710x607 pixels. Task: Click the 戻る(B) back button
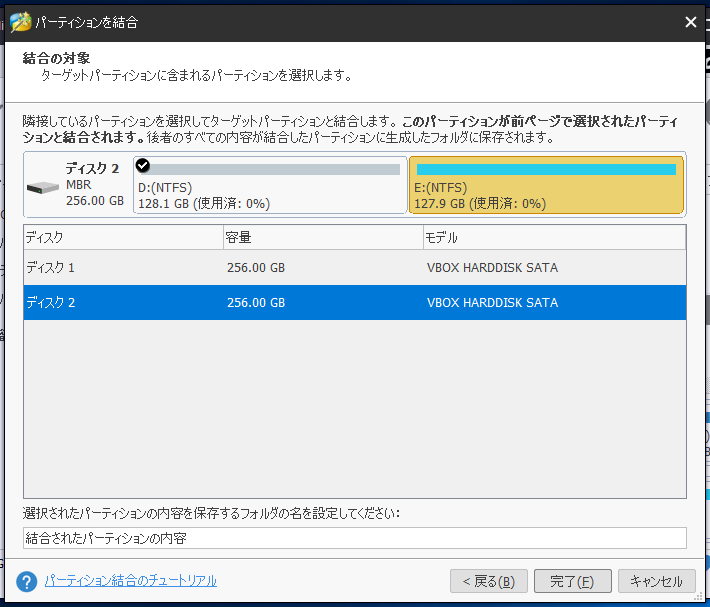coord(489,581)
